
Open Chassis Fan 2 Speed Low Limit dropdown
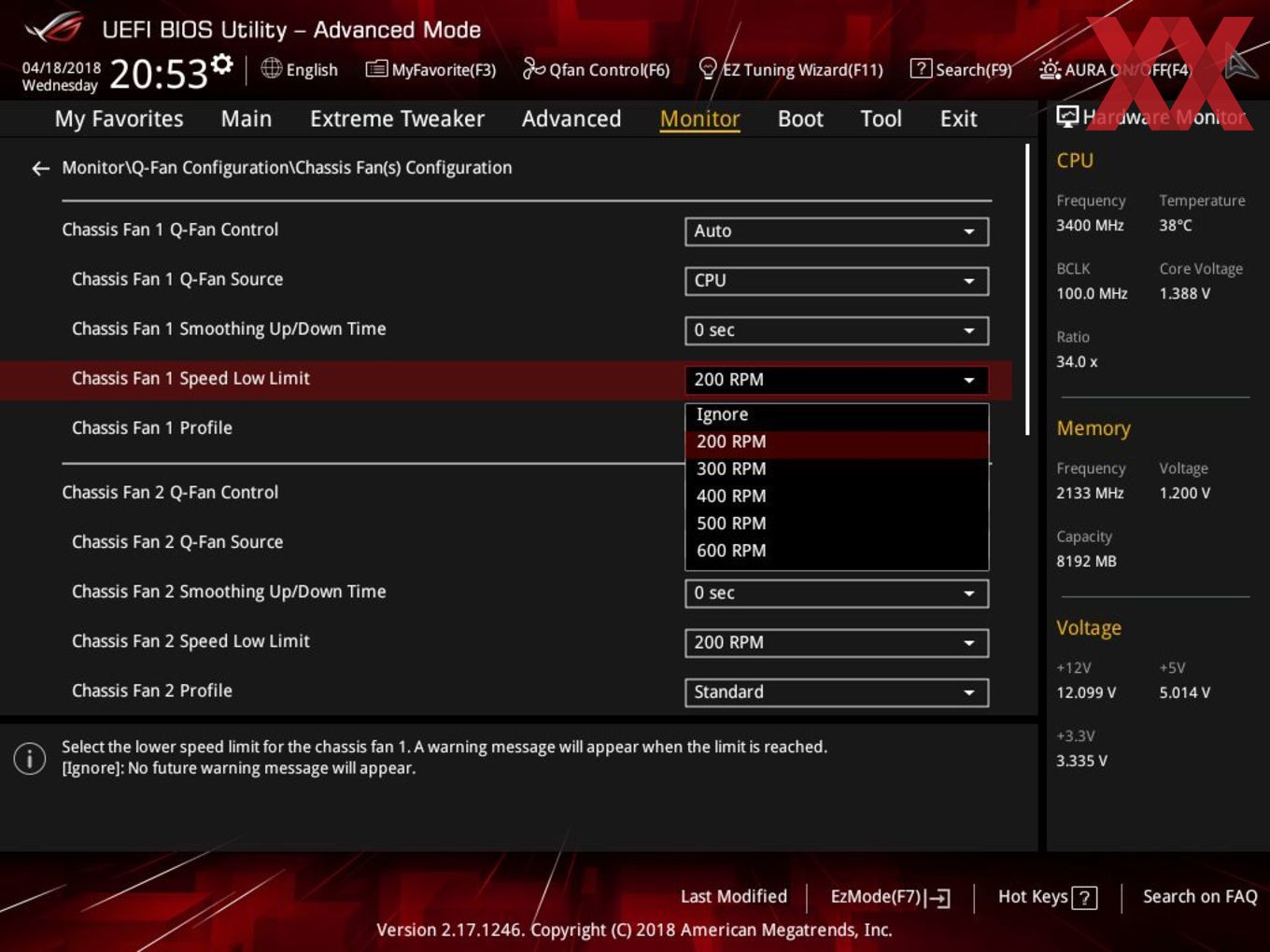tap(837, 642)
